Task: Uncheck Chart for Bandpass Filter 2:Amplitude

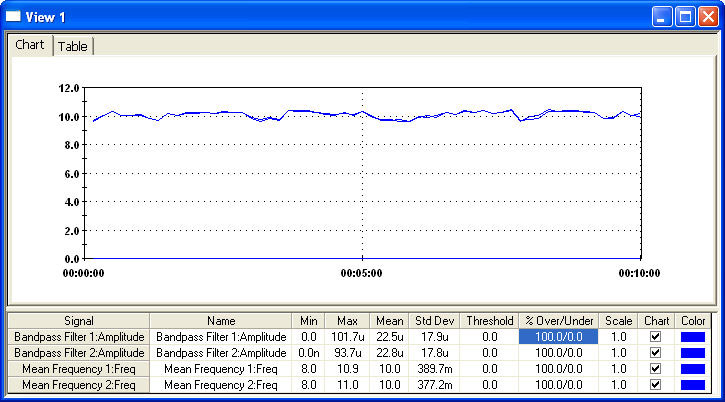Action: 655,353
